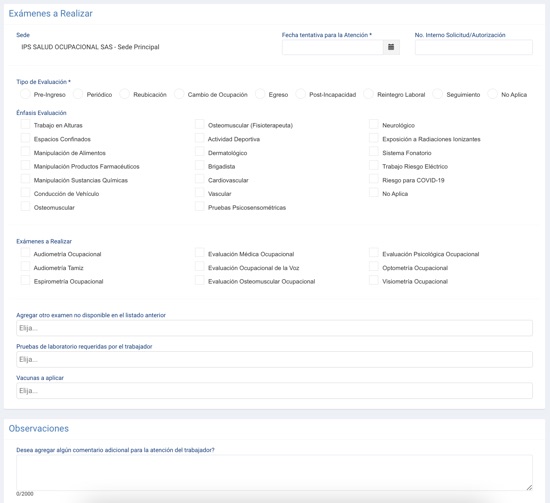This screenshot has height=503, width=550.
Task: Check Espirometría Ocupacional exam box
Action: [x=25, y=280]
